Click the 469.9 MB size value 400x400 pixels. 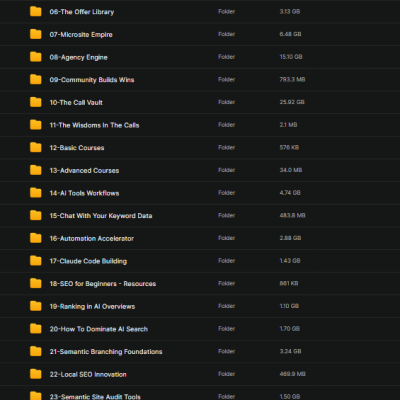[x=292, y=374]
